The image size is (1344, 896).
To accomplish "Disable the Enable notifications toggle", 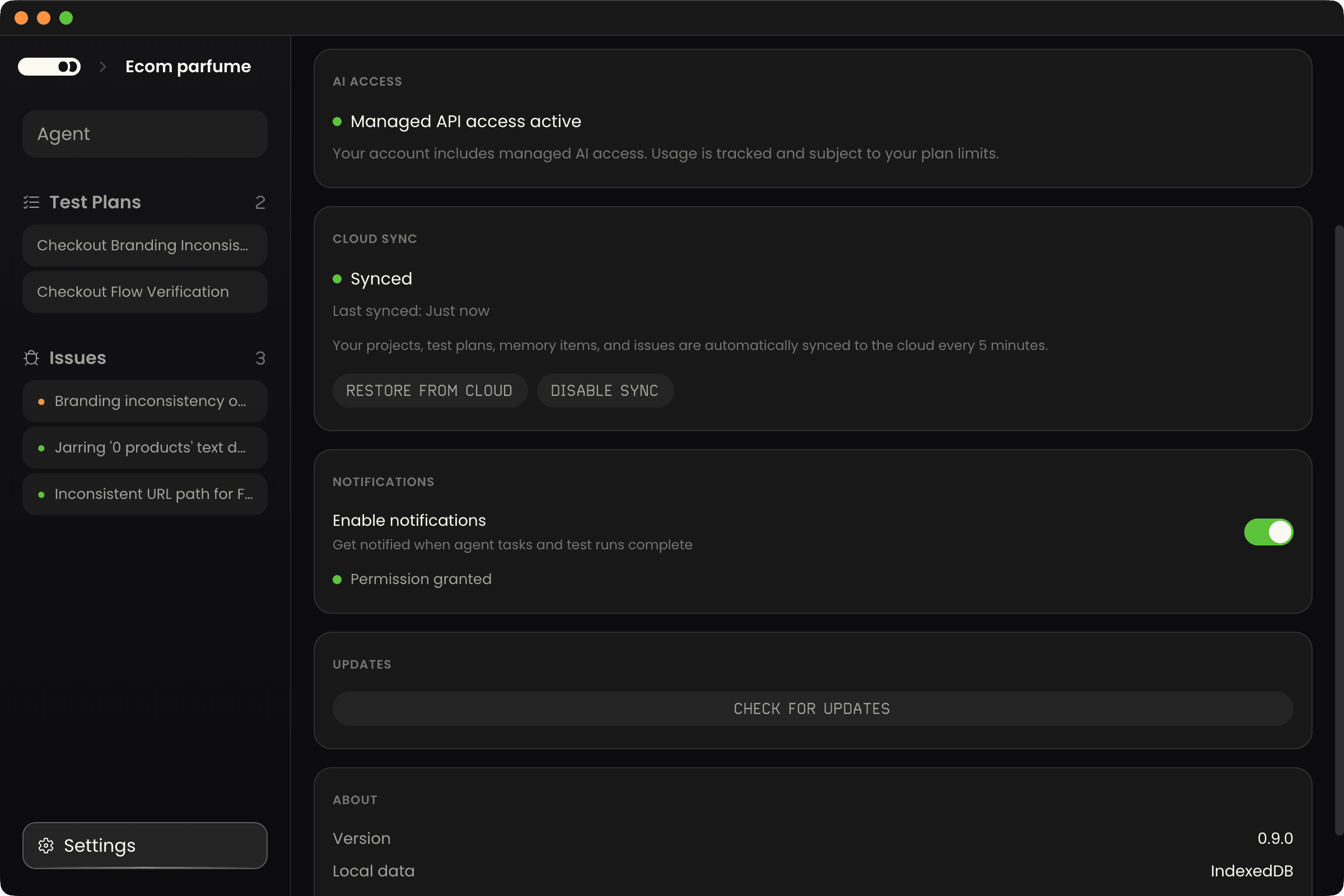I will [1269, 532].
